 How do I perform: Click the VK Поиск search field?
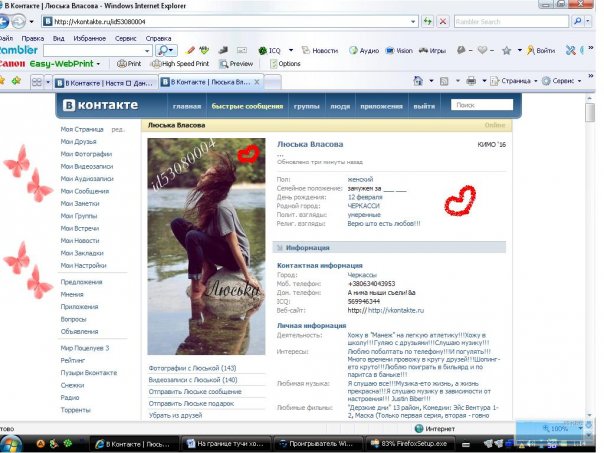point(484,104)
